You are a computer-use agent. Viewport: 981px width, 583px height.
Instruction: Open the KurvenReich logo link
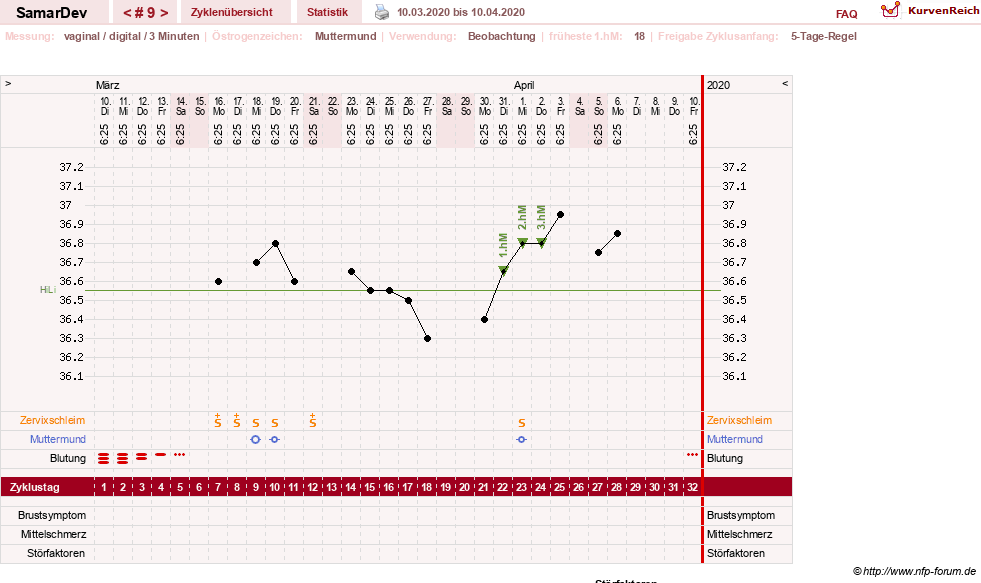[930, 11]
